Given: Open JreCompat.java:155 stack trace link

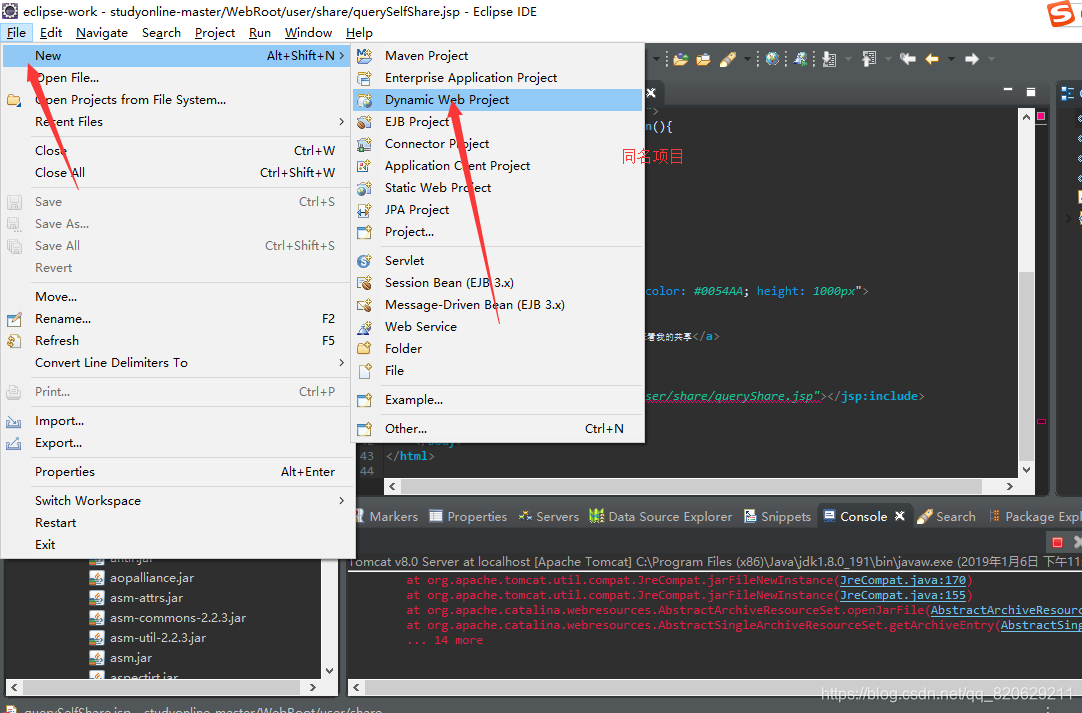Looking at the screenshot, I should (903, 595).
